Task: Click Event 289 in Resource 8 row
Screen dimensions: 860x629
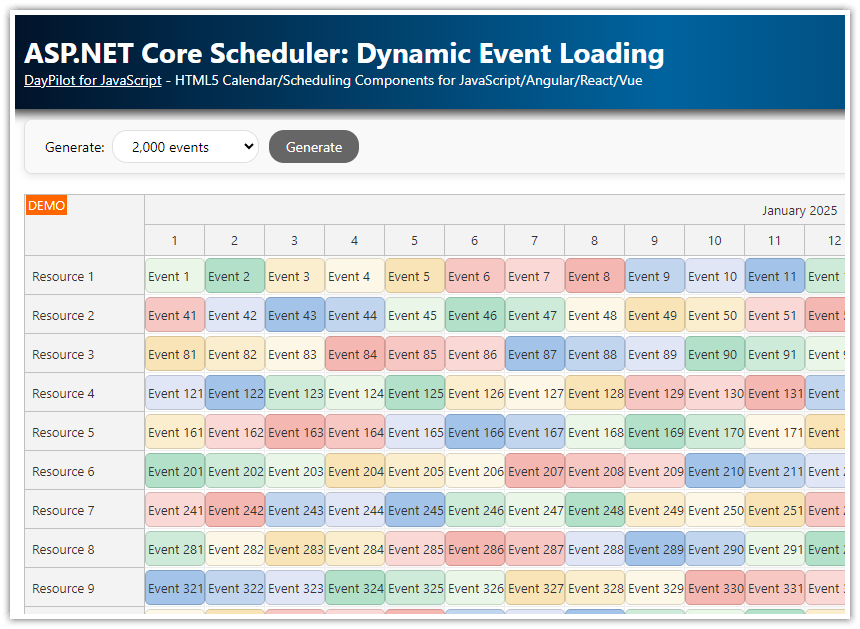Action: point(654,549)
